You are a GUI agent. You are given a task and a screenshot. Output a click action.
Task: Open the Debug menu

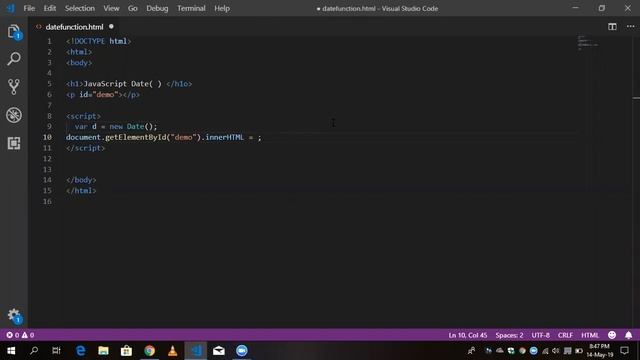pos(157,8)
